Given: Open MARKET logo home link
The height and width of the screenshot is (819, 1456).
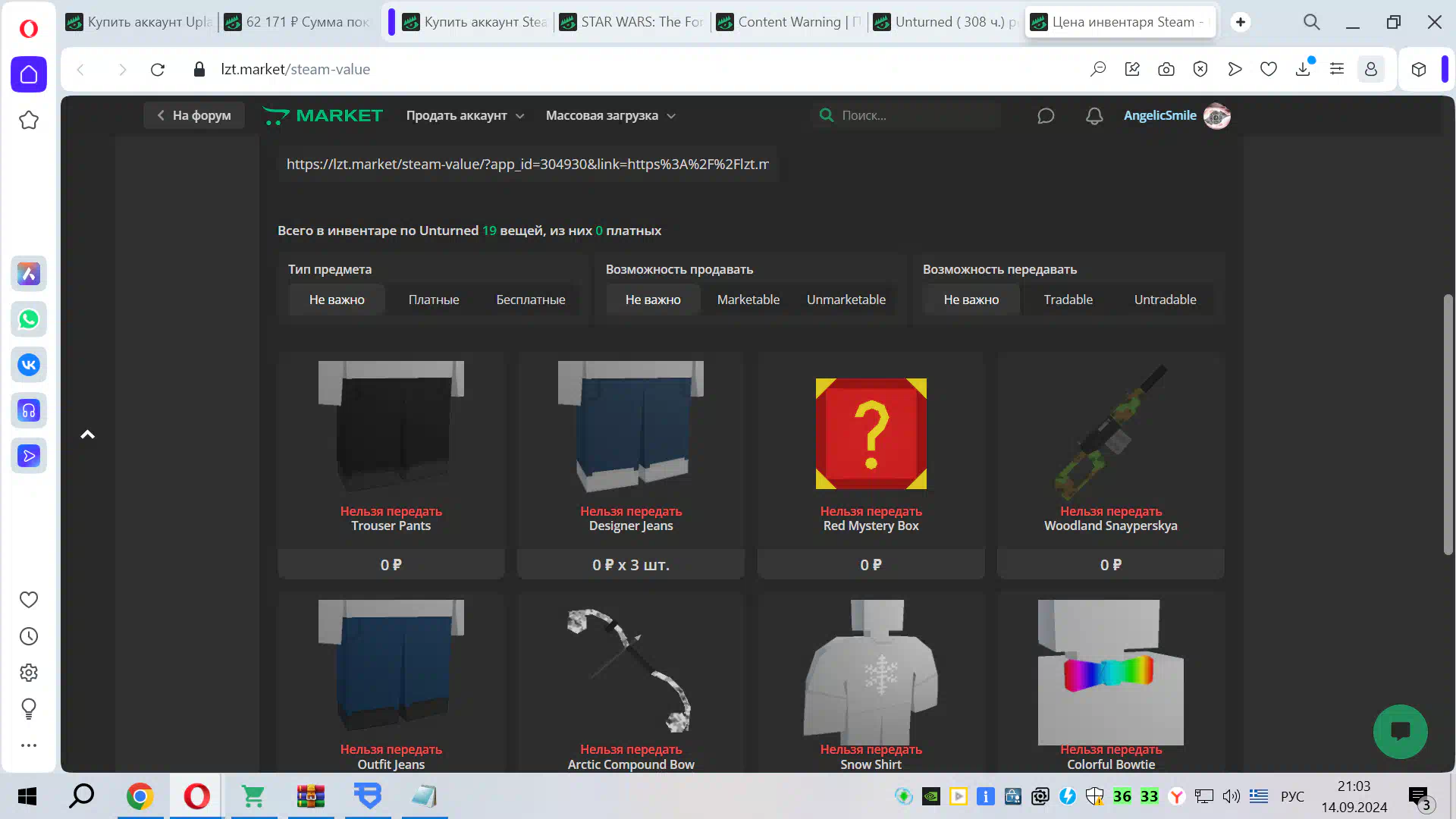Looking at the screenshot, I should [x=323, y=116].
